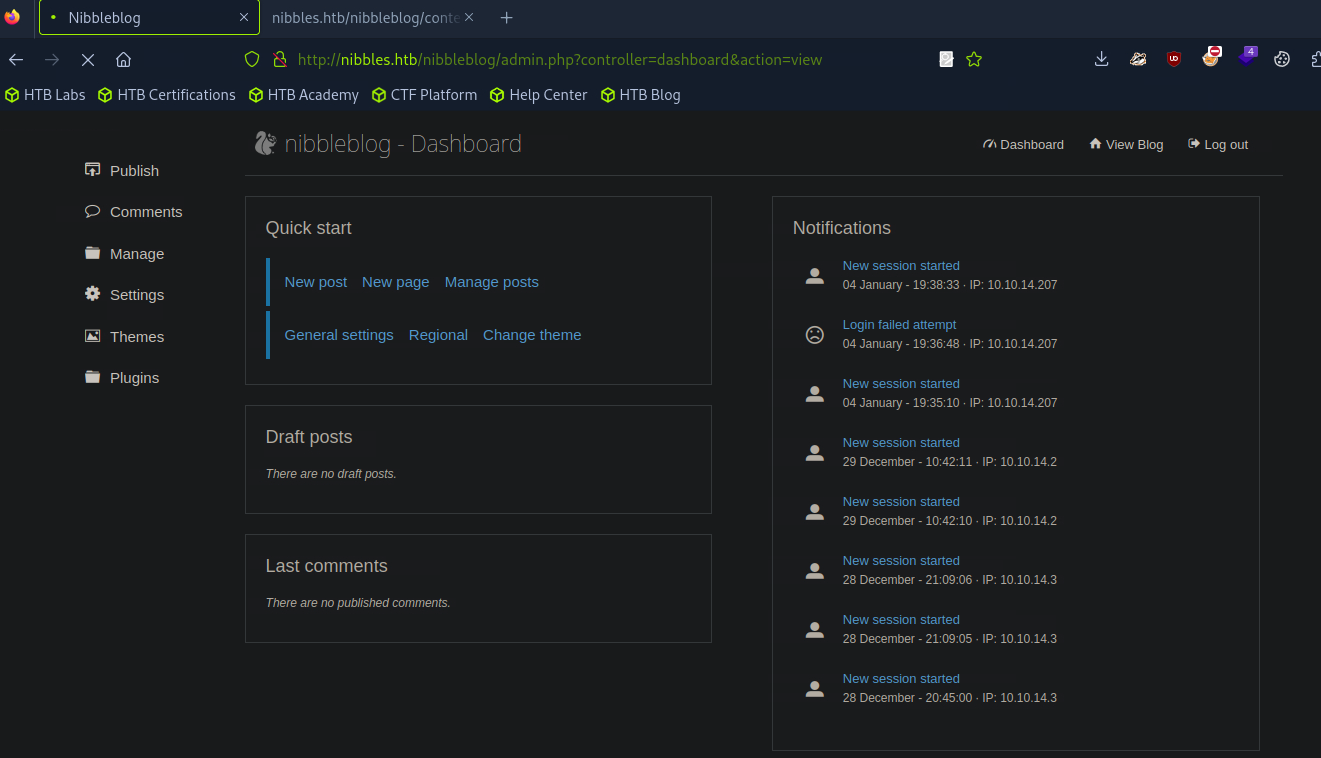Open Change theme quick start link
Viewport: 1321px width, 758px height.
(x=531, y=335)
